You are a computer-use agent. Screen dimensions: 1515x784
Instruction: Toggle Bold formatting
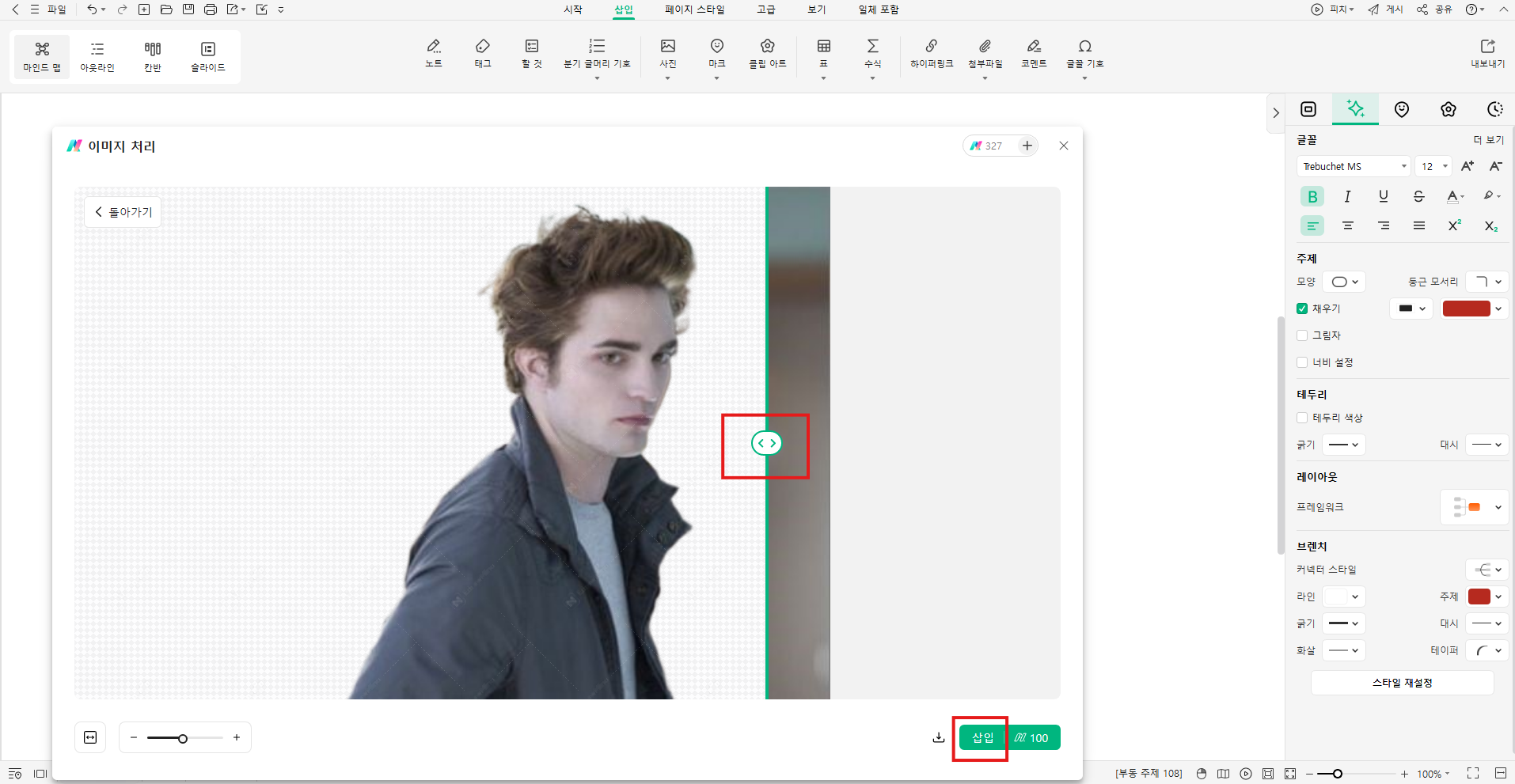click(1312, 196)
